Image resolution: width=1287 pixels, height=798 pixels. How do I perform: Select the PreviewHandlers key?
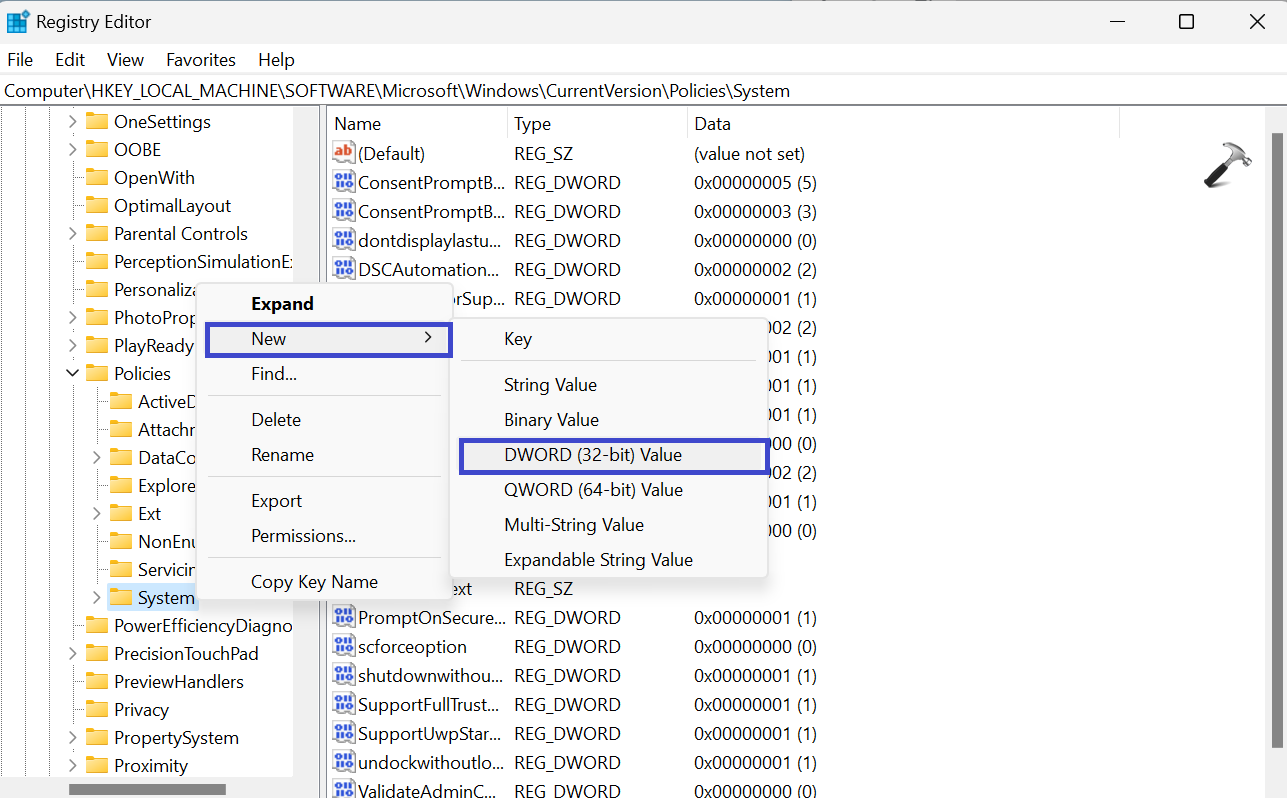click(x=179, y=682)
